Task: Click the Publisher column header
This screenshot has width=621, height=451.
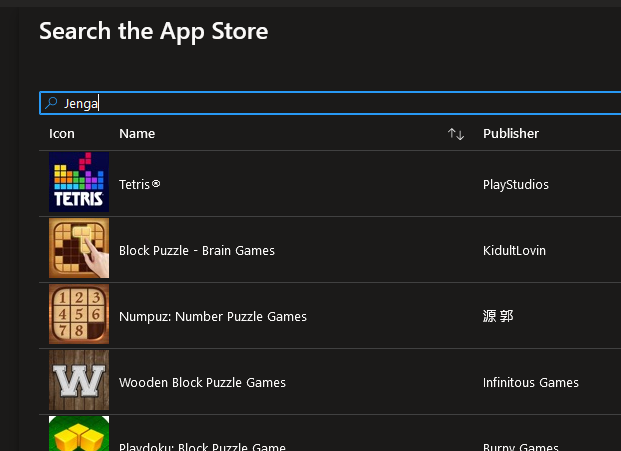Action: [x=511, y=133]
